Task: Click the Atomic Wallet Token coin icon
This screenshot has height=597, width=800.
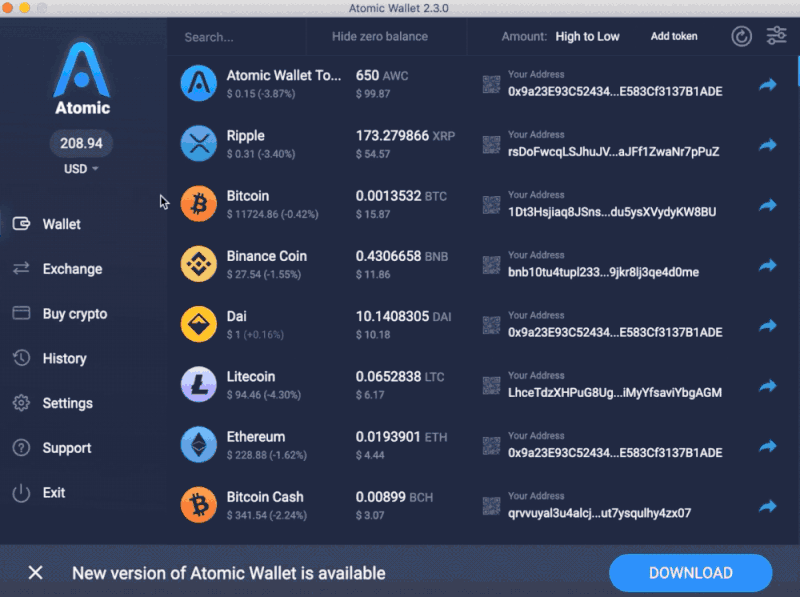Action: [x=198, y=83]
